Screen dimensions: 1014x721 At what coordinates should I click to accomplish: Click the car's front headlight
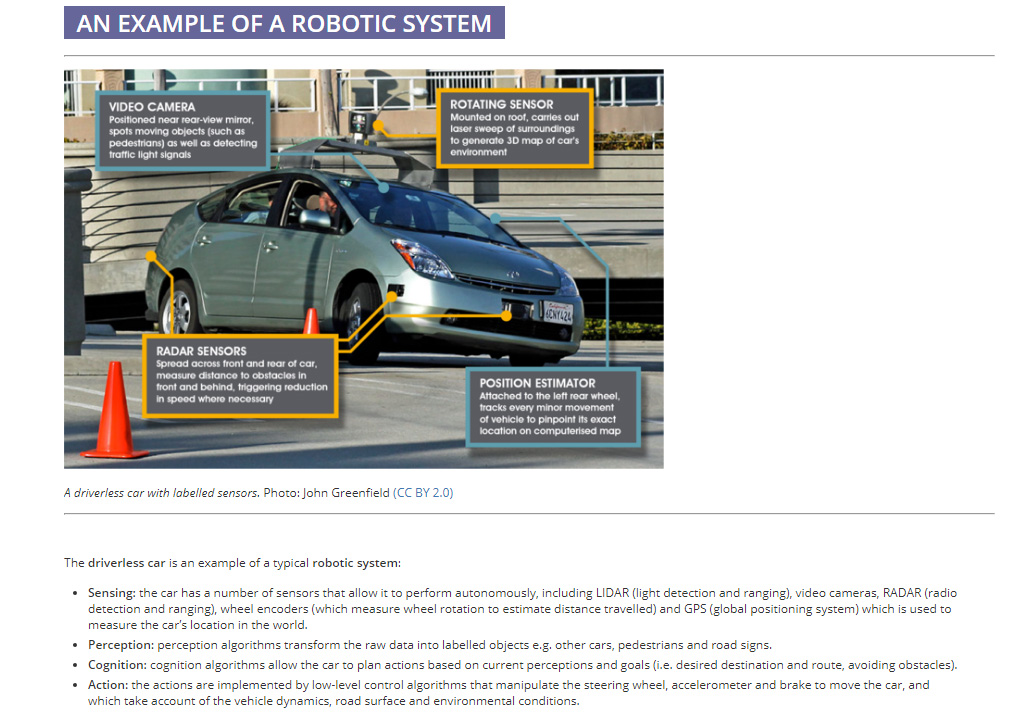(x=422, y=258)
